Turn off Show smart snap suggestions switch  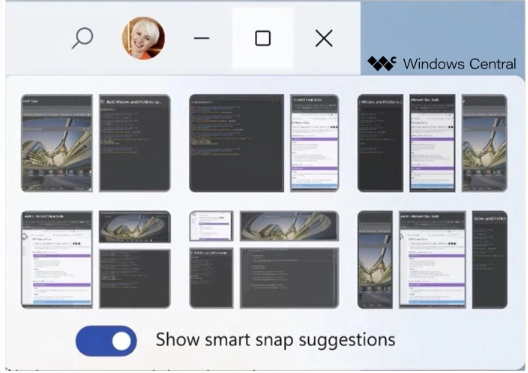(106, 341)
